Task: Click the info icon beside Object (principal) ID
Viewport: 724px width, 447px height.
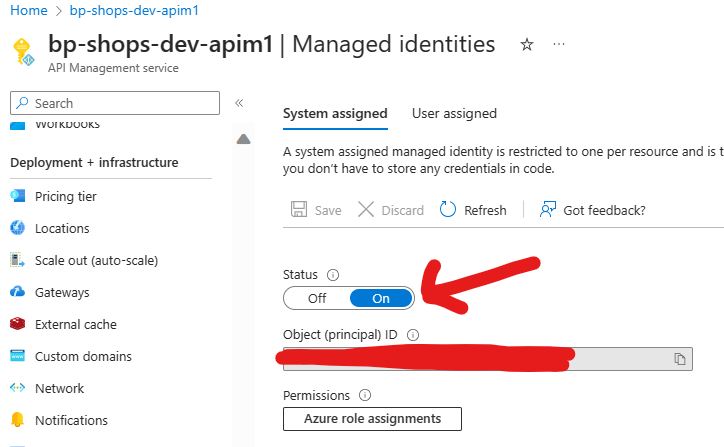Action: (413, 335)
